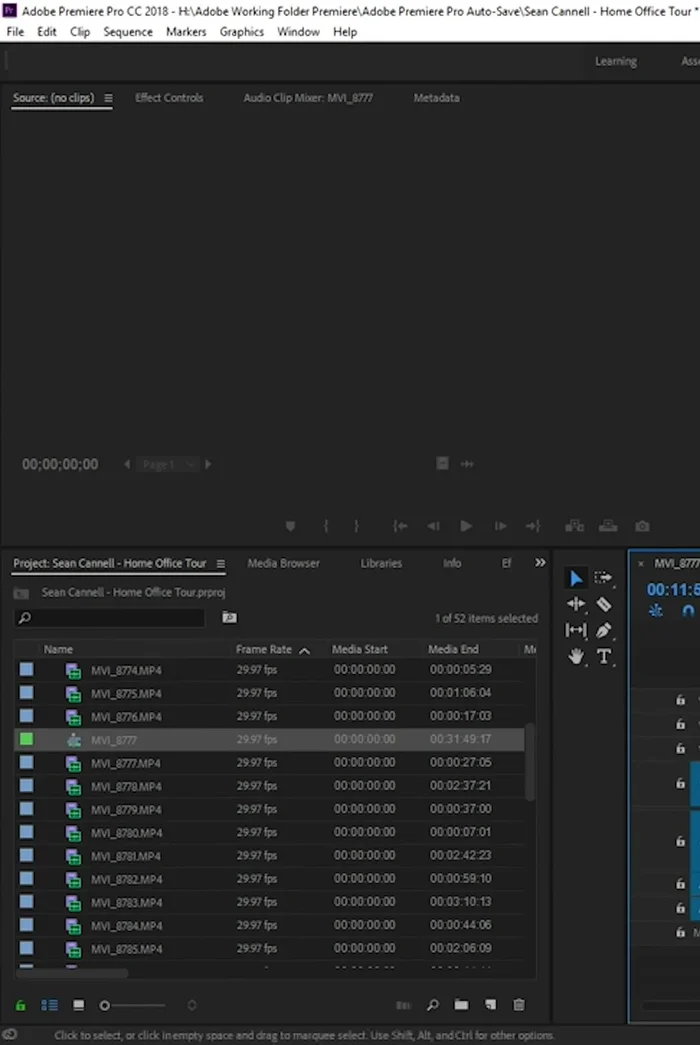Sort by the Frame Rate column header
This screenshot has height=1045, width=700.
point(264,649)
